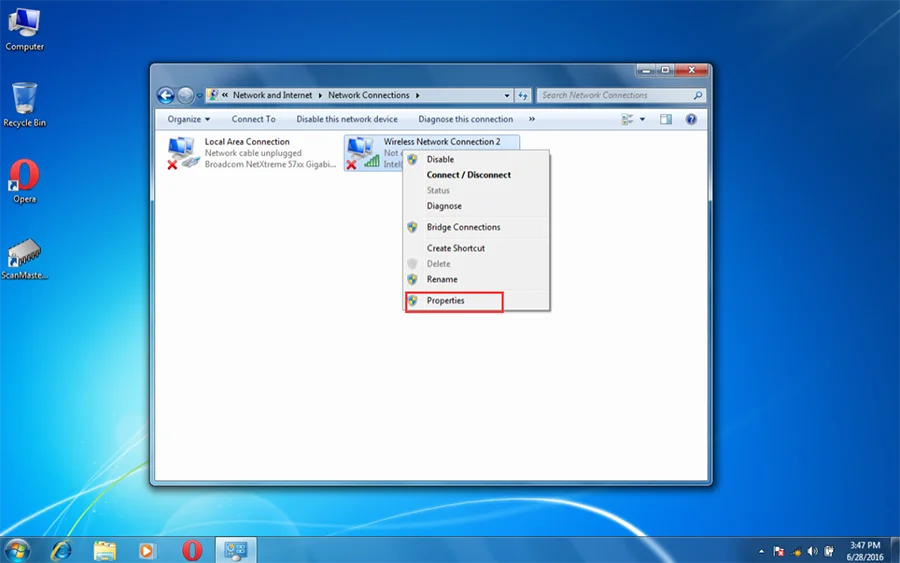Image resolution: width=900 pixels, height=563 pixels.
Task: Expand arrow after Network Connections breadcrumb
Action: click(417, 95)
